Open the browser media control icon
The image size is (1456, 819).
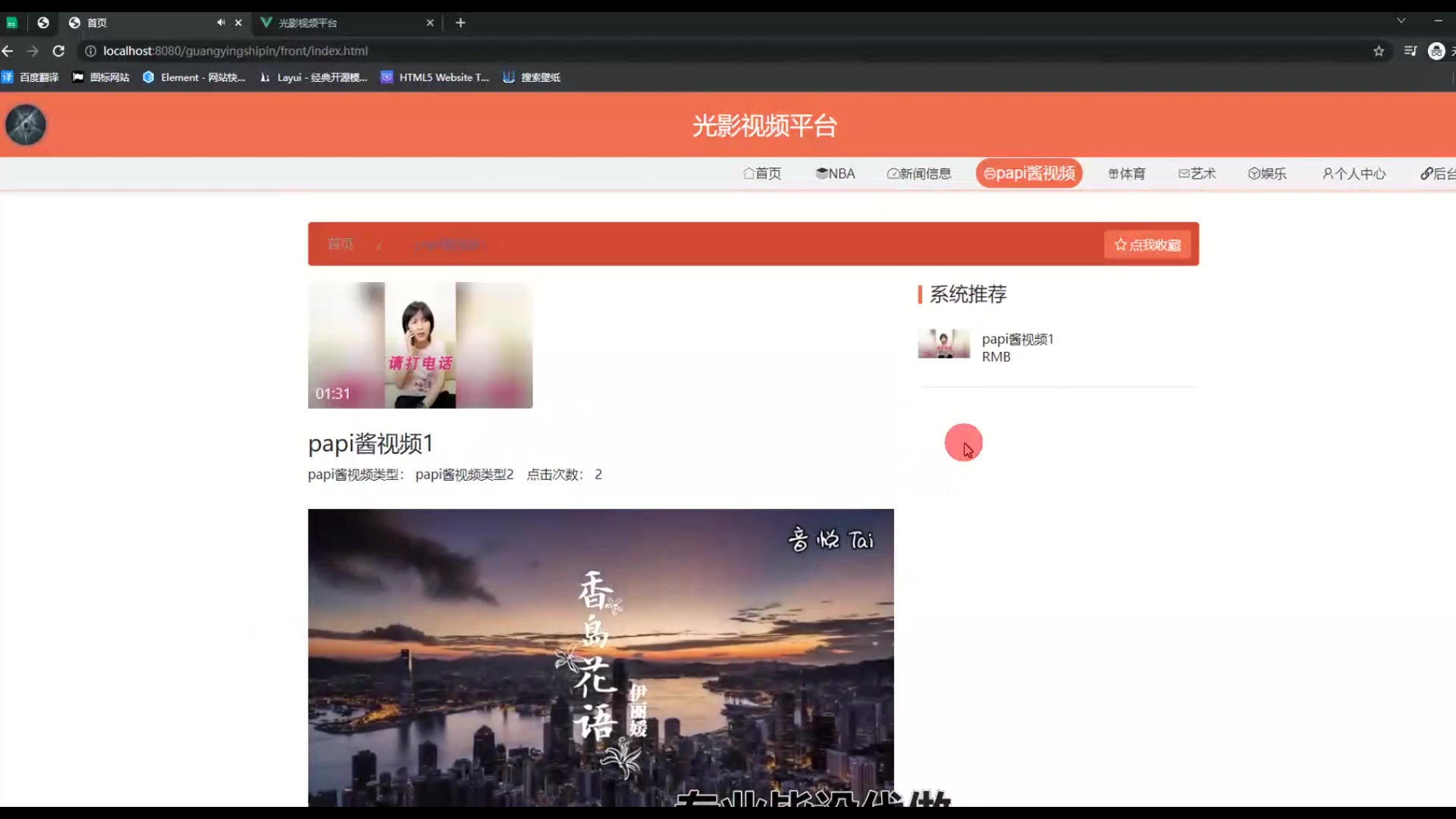coord(1410,51)
